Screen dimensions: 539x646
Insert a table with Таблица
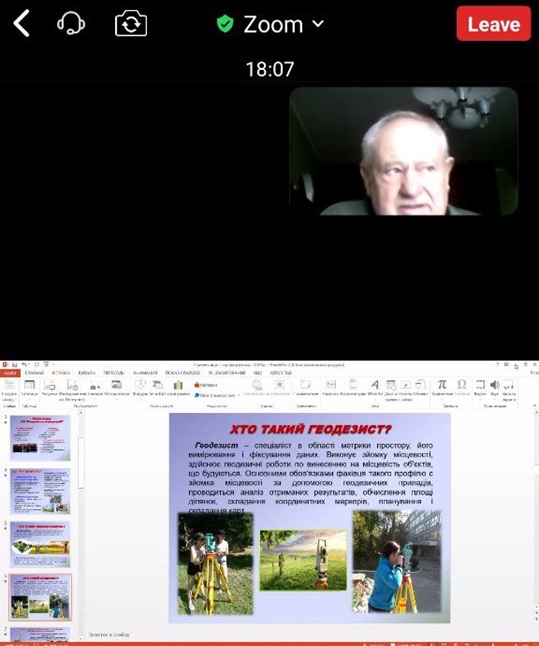pos(29,388)
